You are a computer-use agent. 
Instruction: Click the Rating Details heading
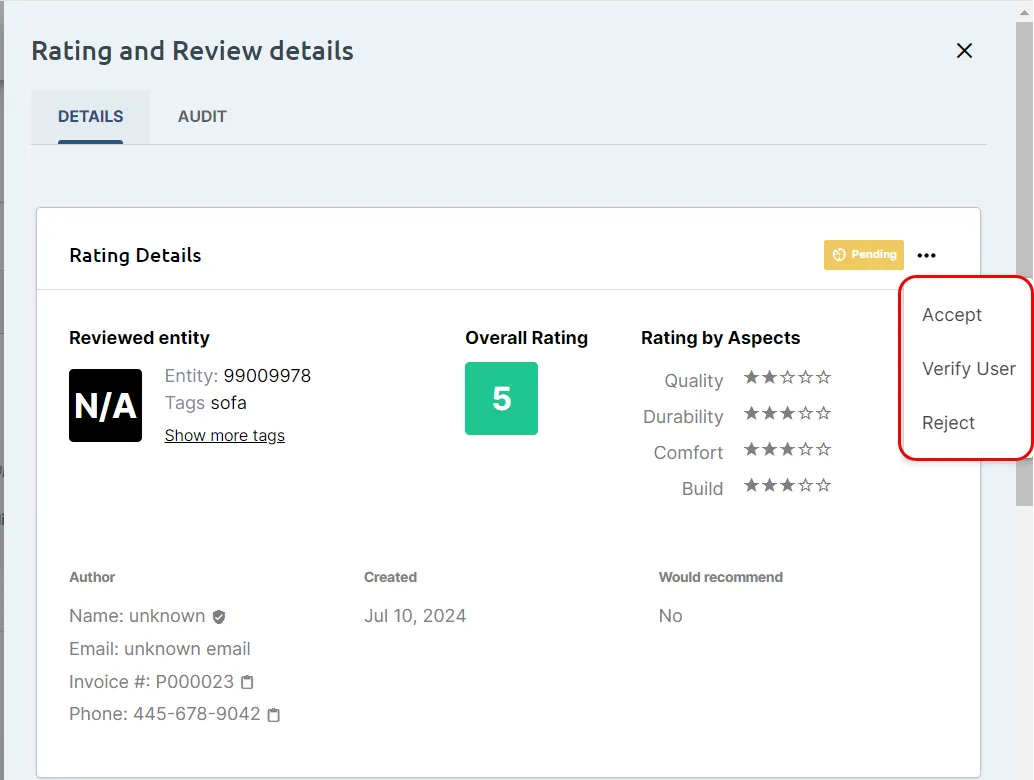click(135, 255)
